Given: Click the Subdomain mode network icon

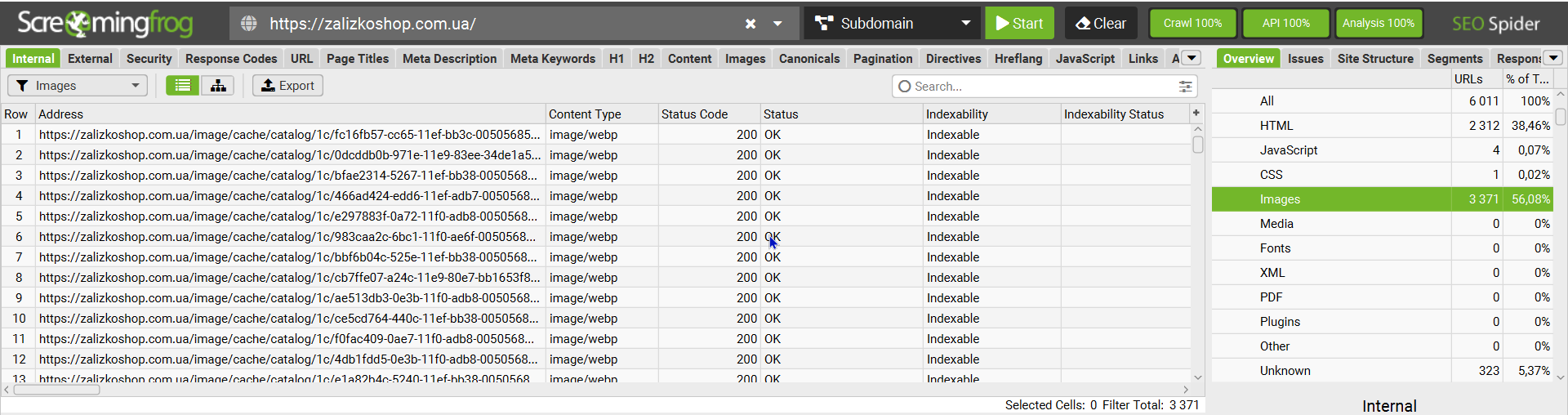Looking at the screenshot, I should pos(824,24).
